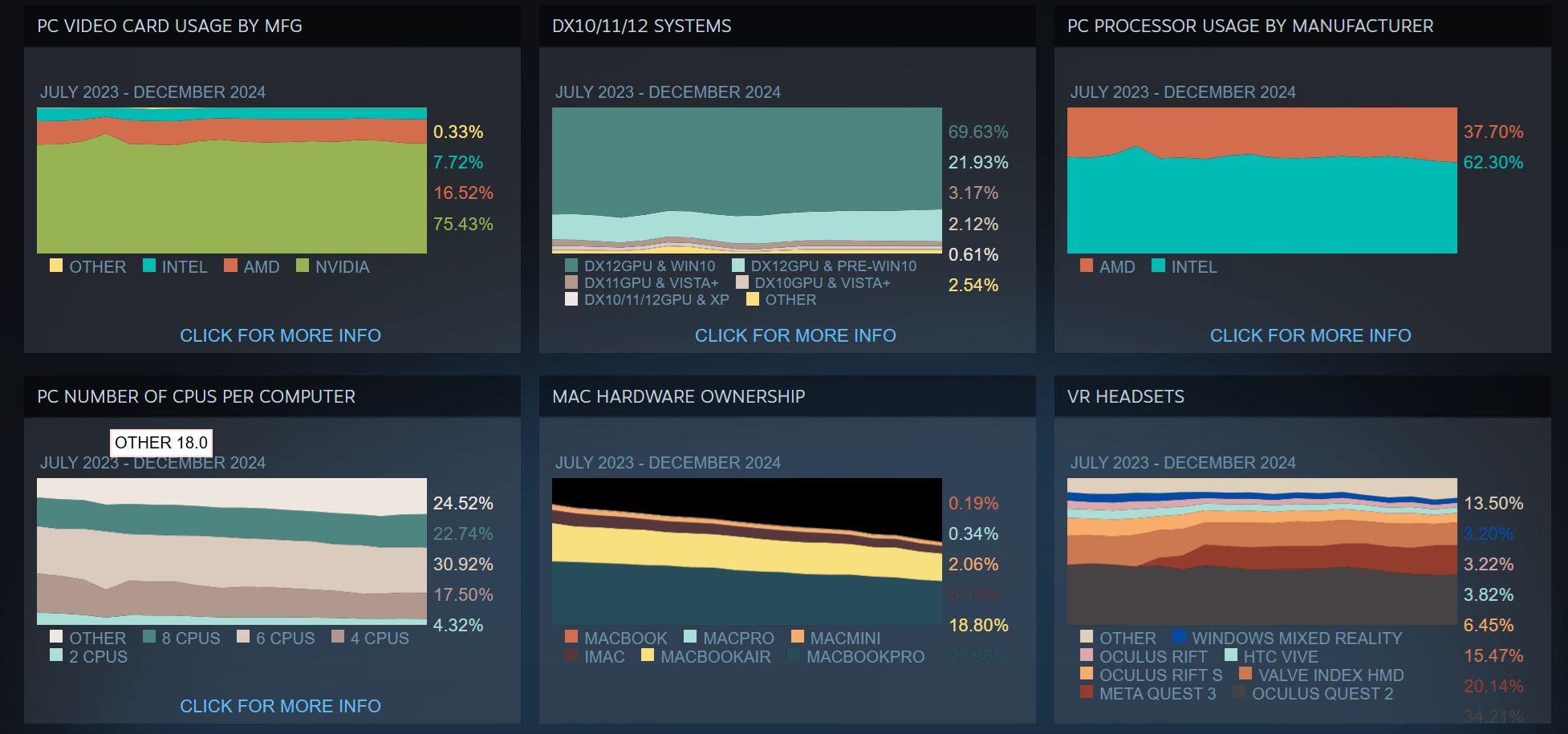This screenshot has width=1568, height=734.
Task: Click the 75.43% NVIDIA percentage label
Action: pyautogui.click(x=463, y=224)
